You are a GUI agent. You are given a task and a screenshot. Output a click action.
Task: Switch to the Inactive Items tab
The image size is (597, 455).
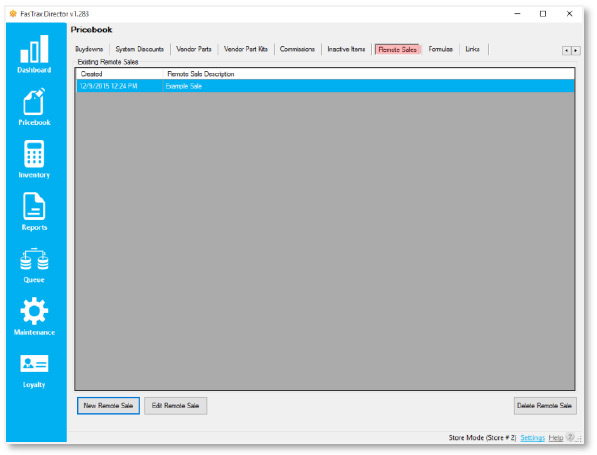(346, 49)
